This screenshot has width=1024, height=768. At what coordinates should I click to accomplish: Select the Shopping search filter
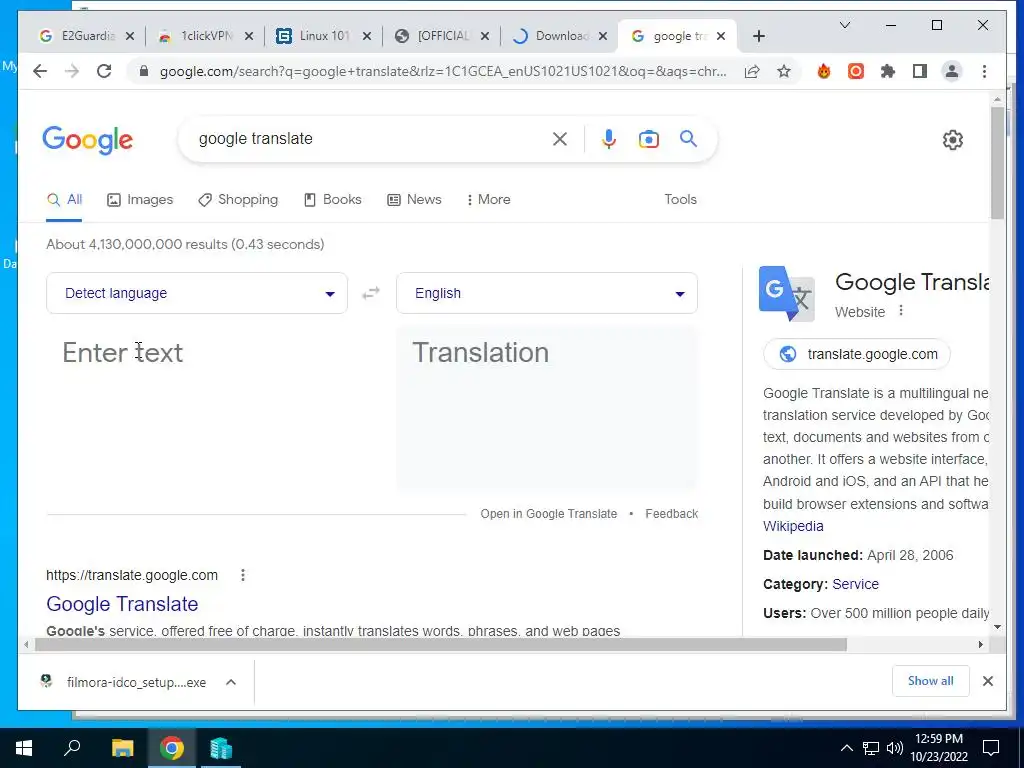point(238,200)
